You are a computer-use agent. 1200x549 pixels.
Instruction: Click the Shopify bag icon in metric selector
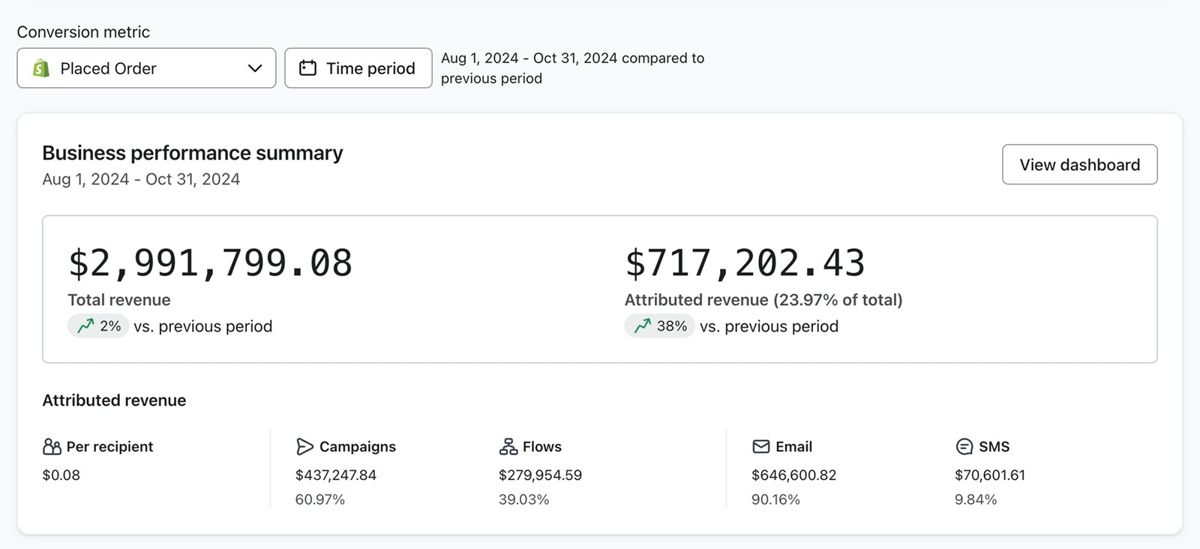(x=41, y=68)
